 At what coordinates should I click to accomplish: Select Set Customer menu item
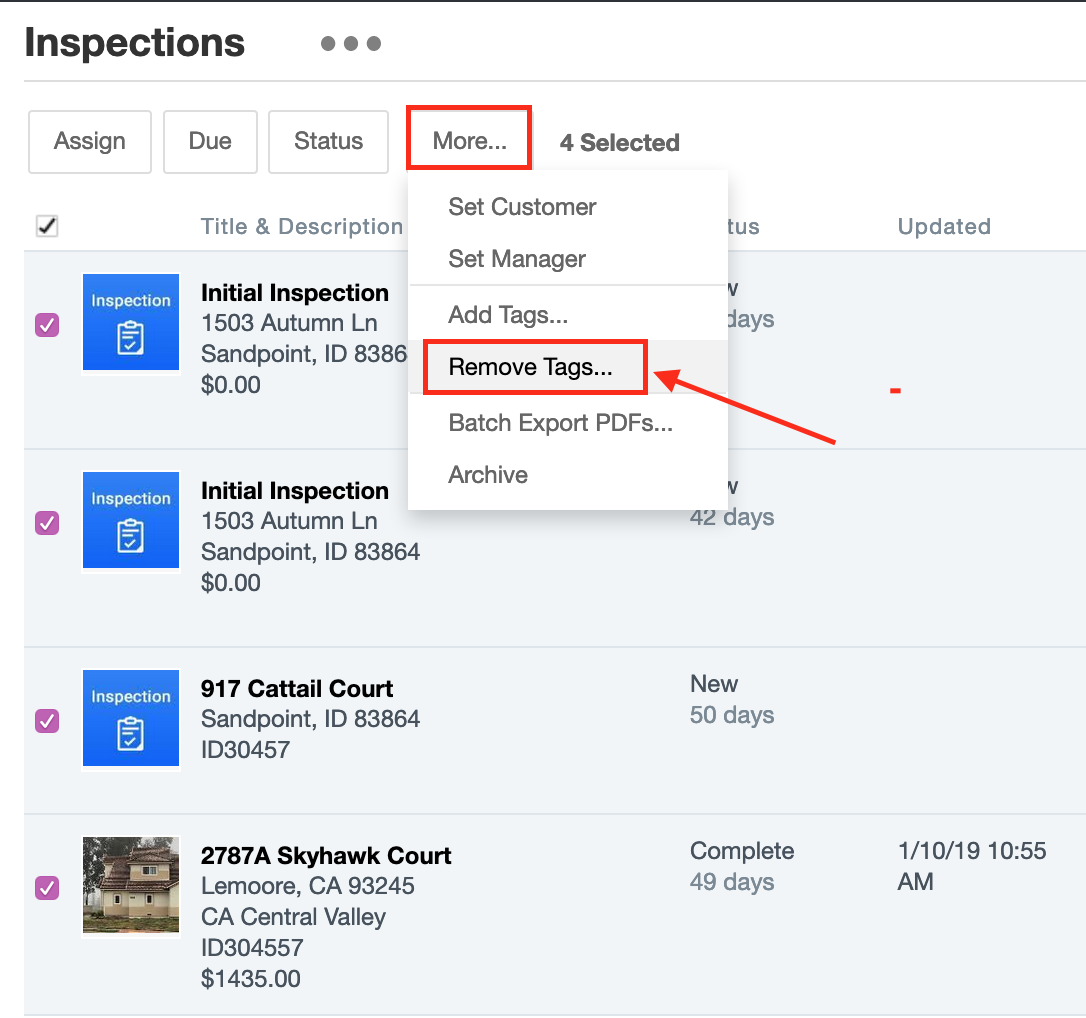point(522,207)
